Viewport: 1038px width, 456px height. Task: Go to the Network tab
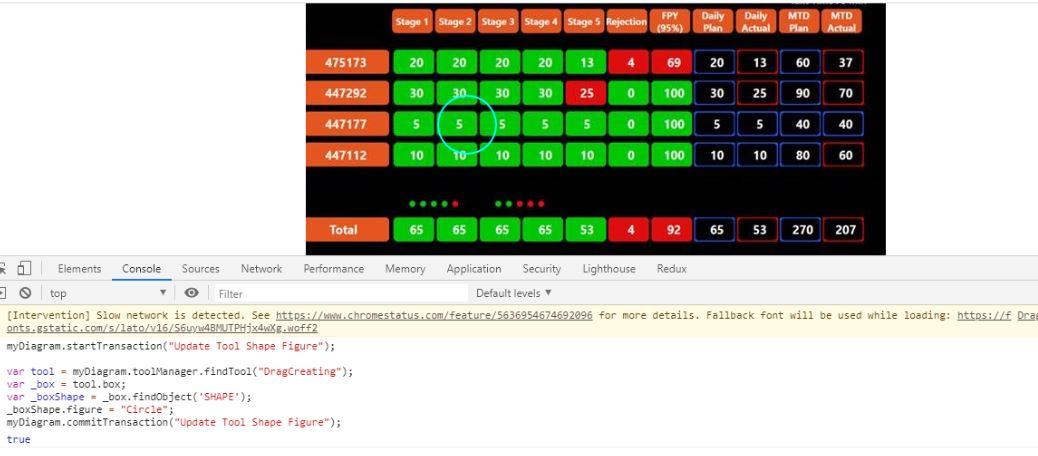(x=261, y=269)
